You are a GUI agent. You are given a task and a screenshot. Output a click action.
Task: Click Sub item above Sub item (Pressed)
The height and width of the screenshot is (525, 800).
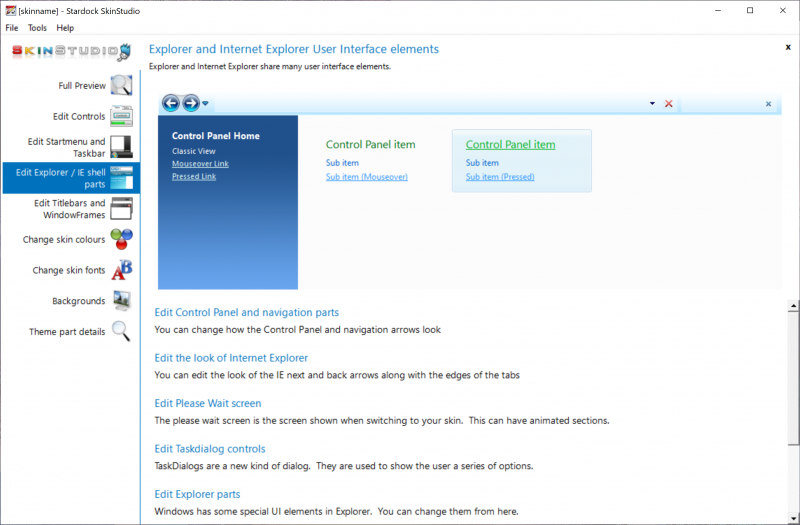click(x=482, y=163)
